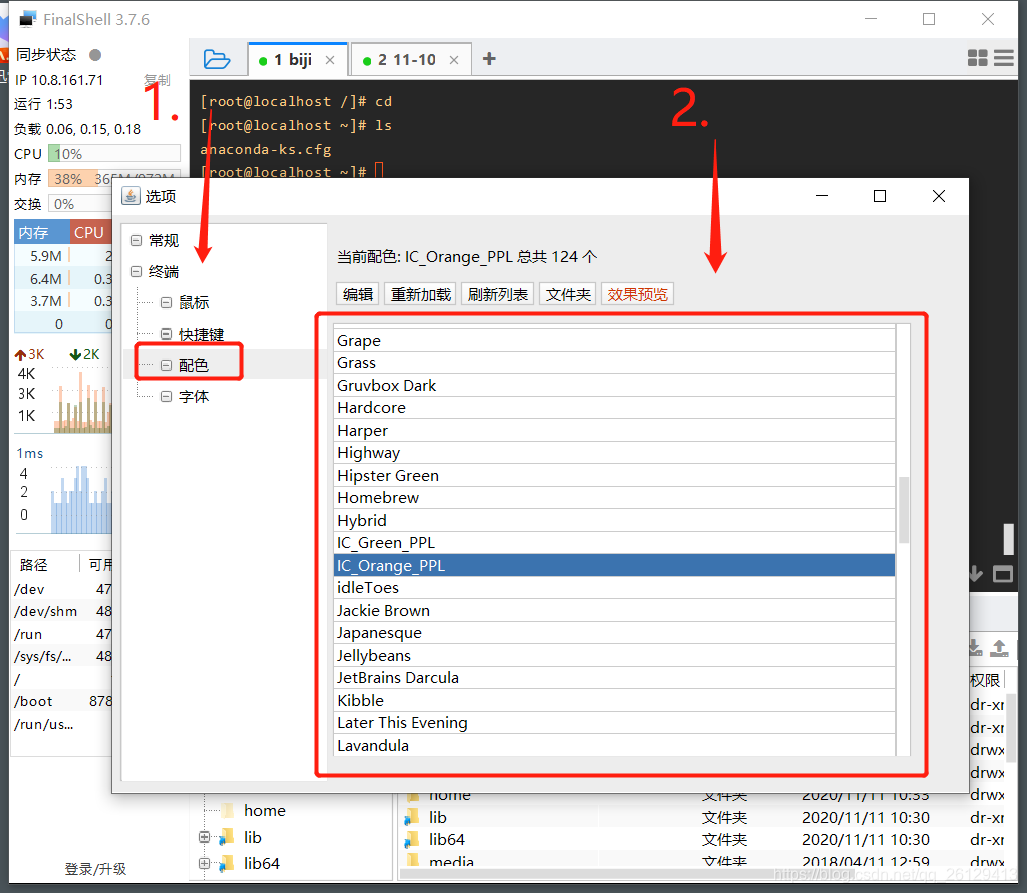
Task: Click the 内存 usage progress bar
Action: [x=114, y=179]
